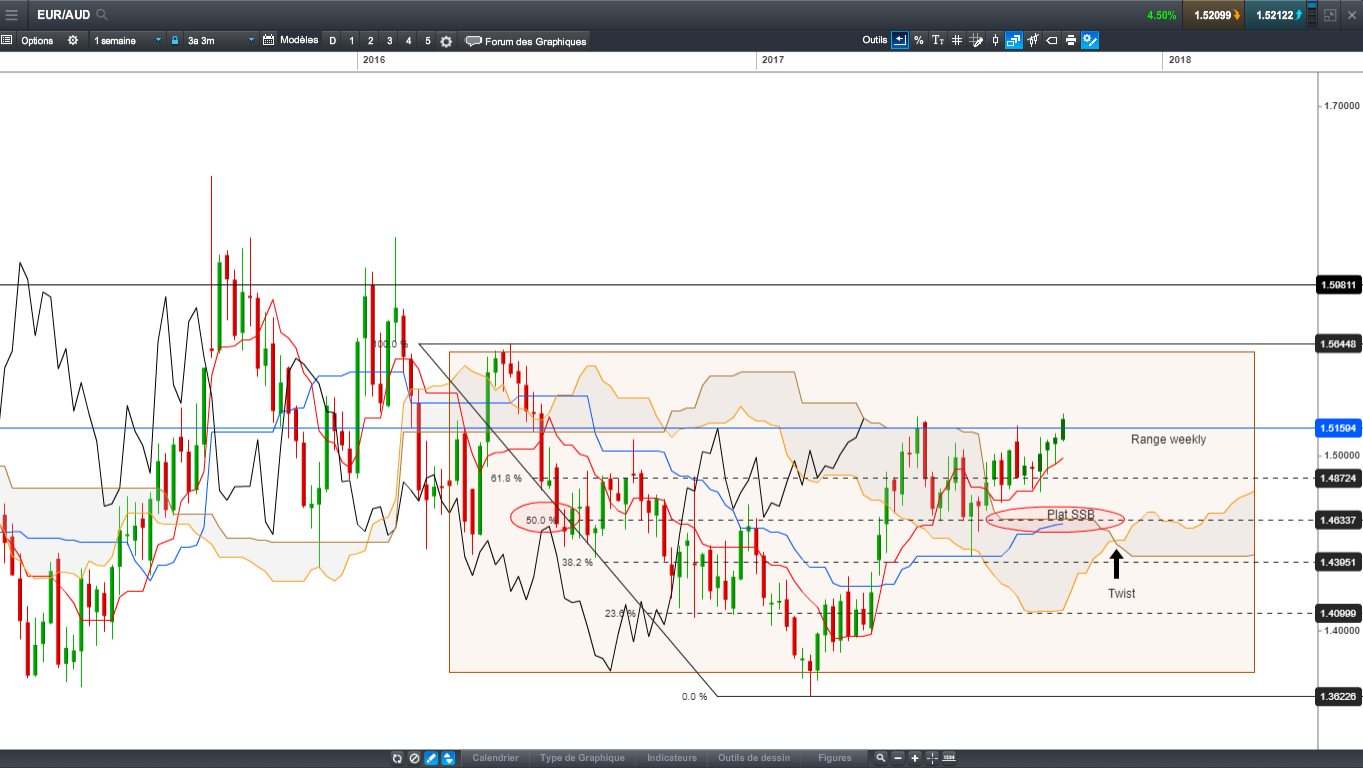Click the search magnifier next to EUR/AUD
1363x768 pixels.
[102, 15]
